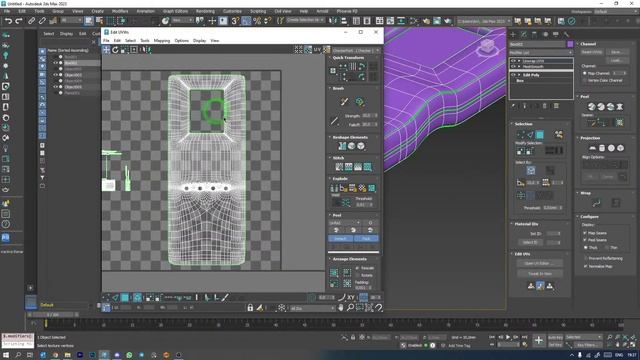Click the Open UV Editor button
Image resolution: width=640 pixels, height=360 pixels.
(x=540, y=264)
